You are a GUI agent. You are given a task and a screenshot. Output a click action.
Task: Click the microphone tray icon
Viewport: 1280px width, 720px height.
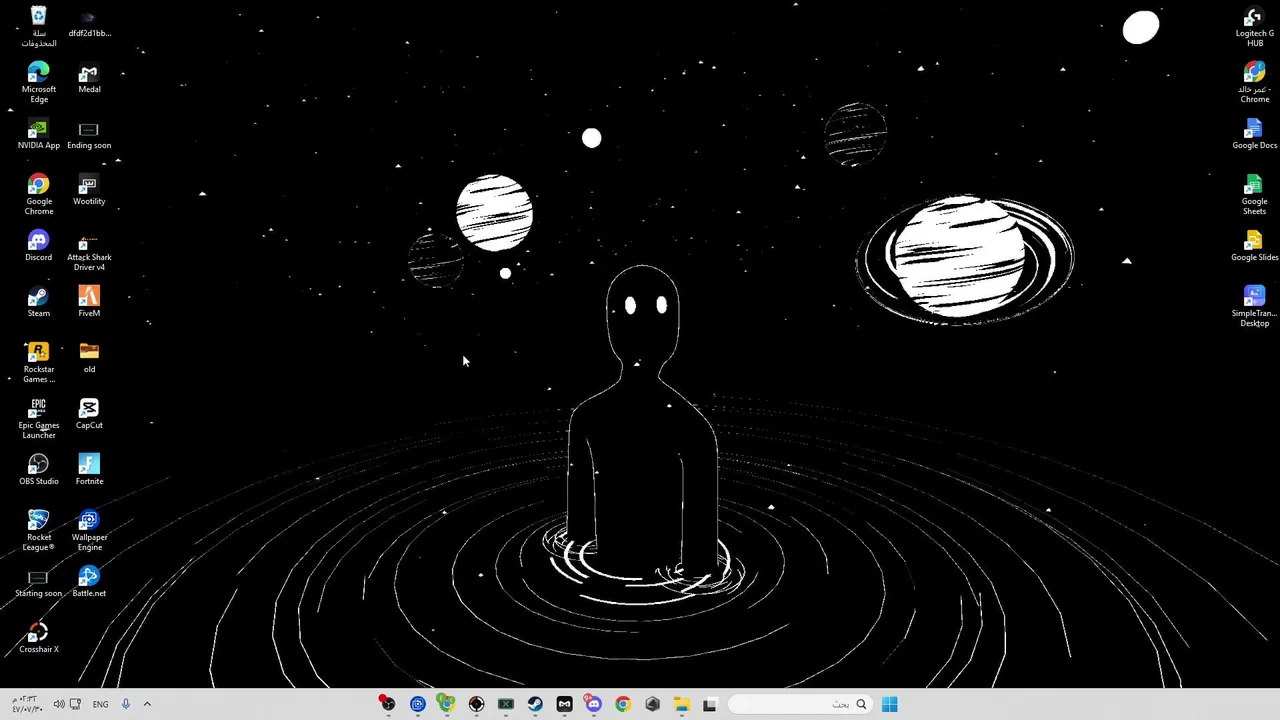pyautogui.click(x=126, y=704)
